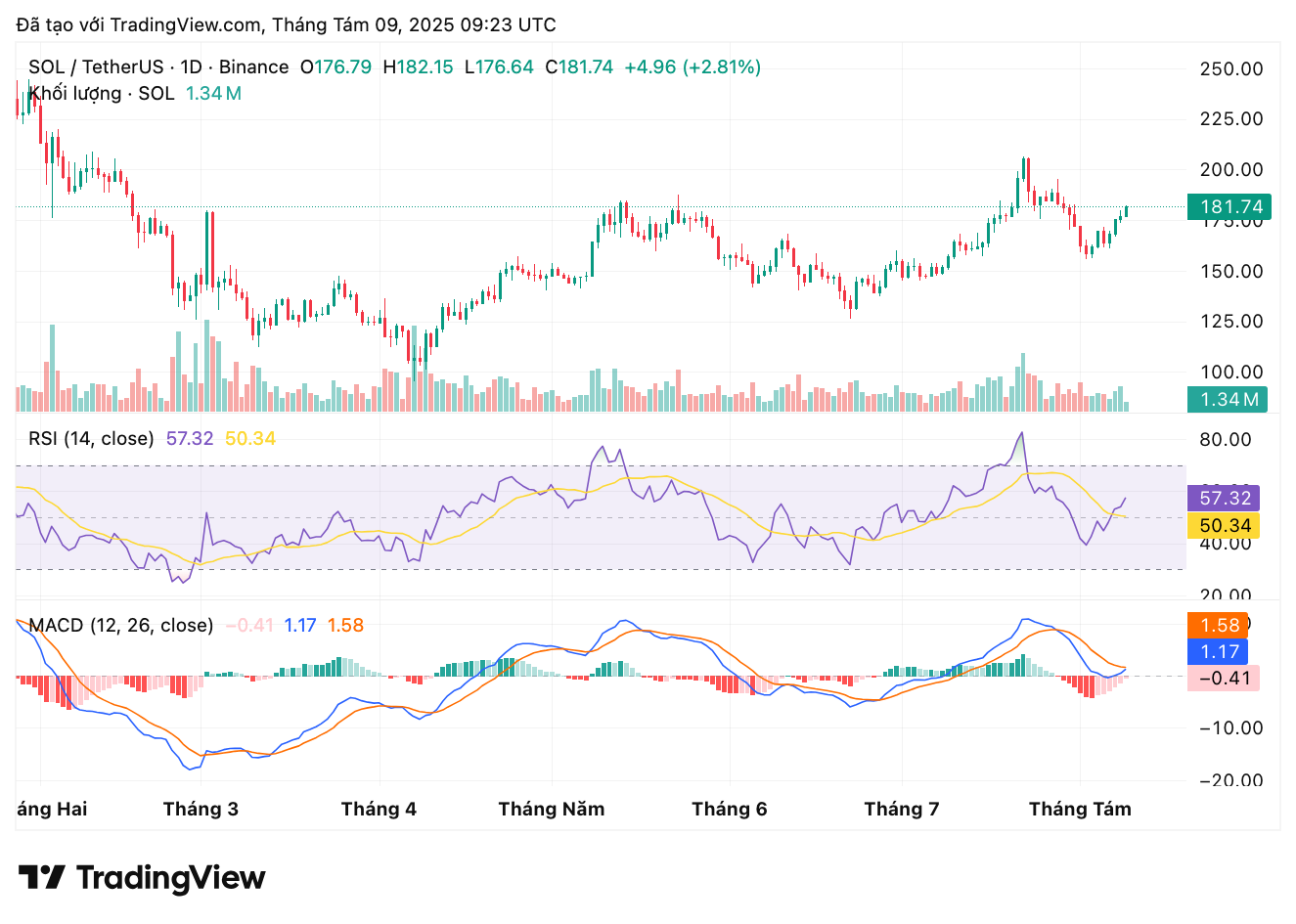Screen dimensions: 1296x924
Task: Click the orange 1.58 MACD signal tag
Action: click(x=1219, y=625)
